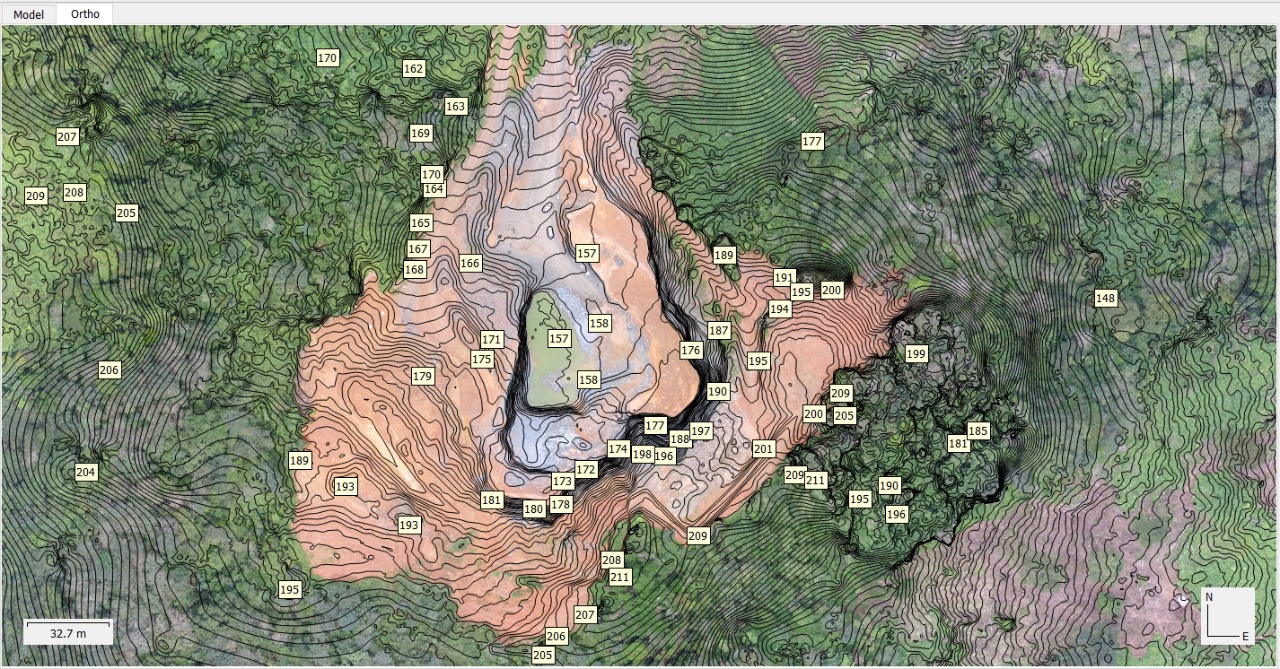Select the 174 contour label

click(x=618, y=449)
